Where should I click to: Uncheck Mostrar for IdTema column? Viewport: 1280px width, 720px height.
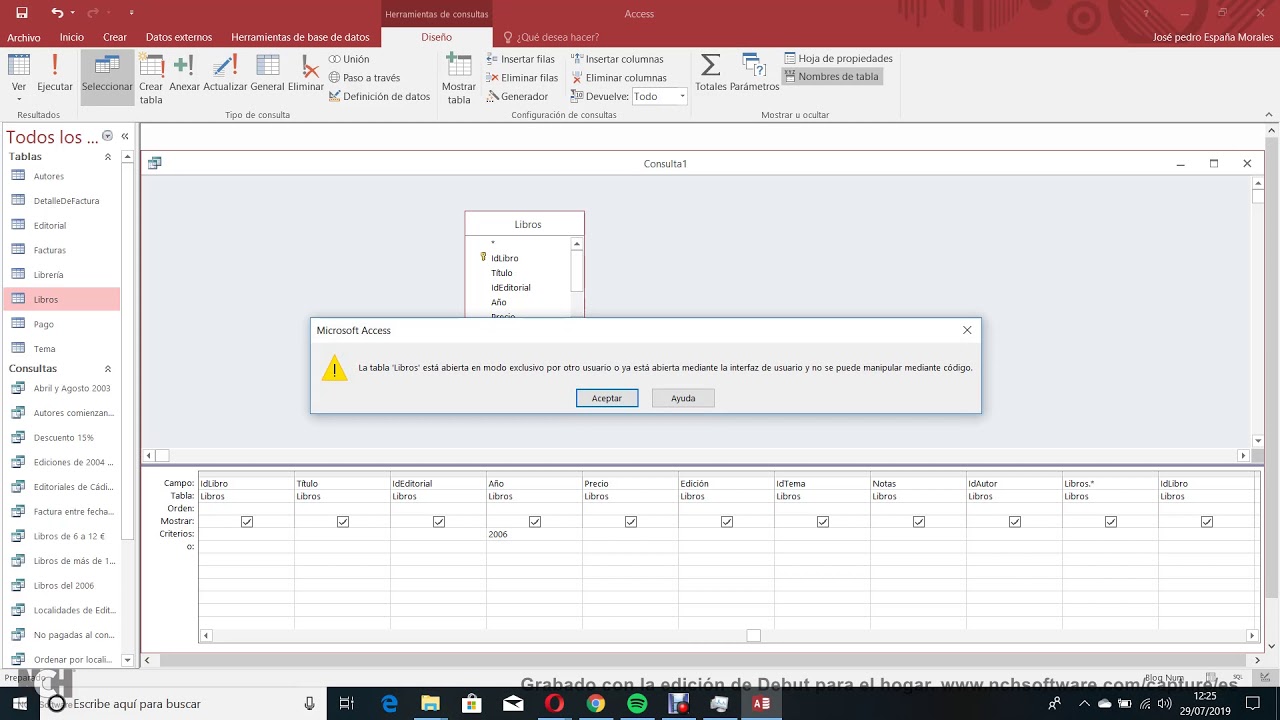(x=823, y=522)
